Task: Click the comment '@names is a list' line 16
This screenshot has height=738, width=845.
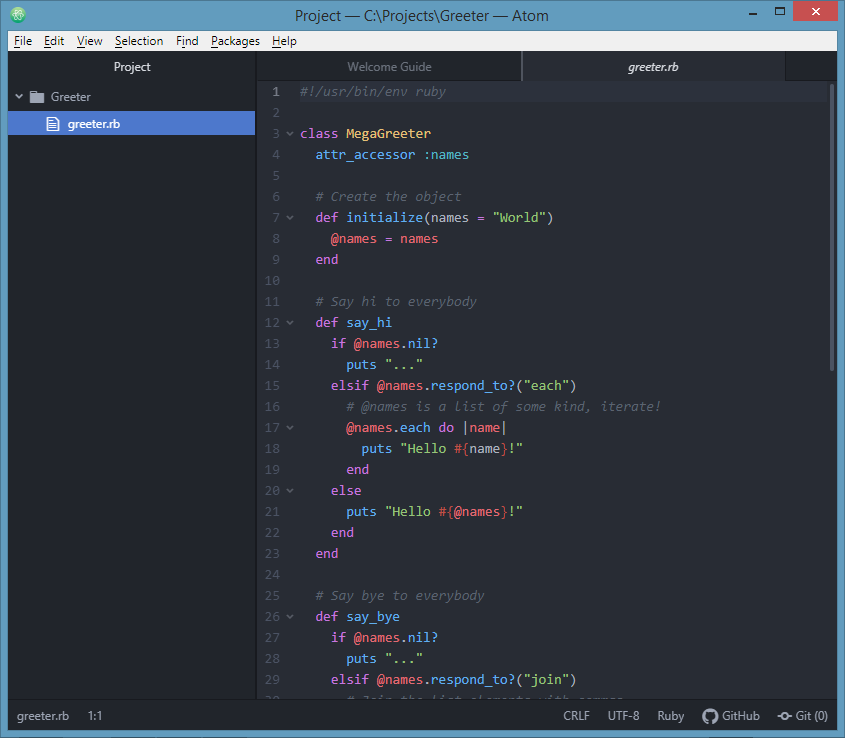Action: (503, 407)
